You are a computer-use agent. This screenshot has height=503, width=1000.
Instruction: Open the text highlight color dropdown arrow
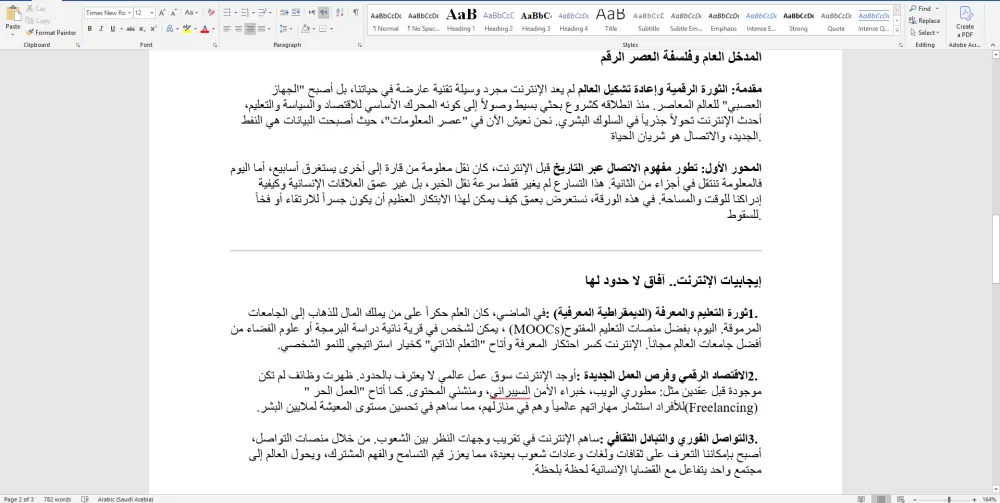tap(194, 29)
